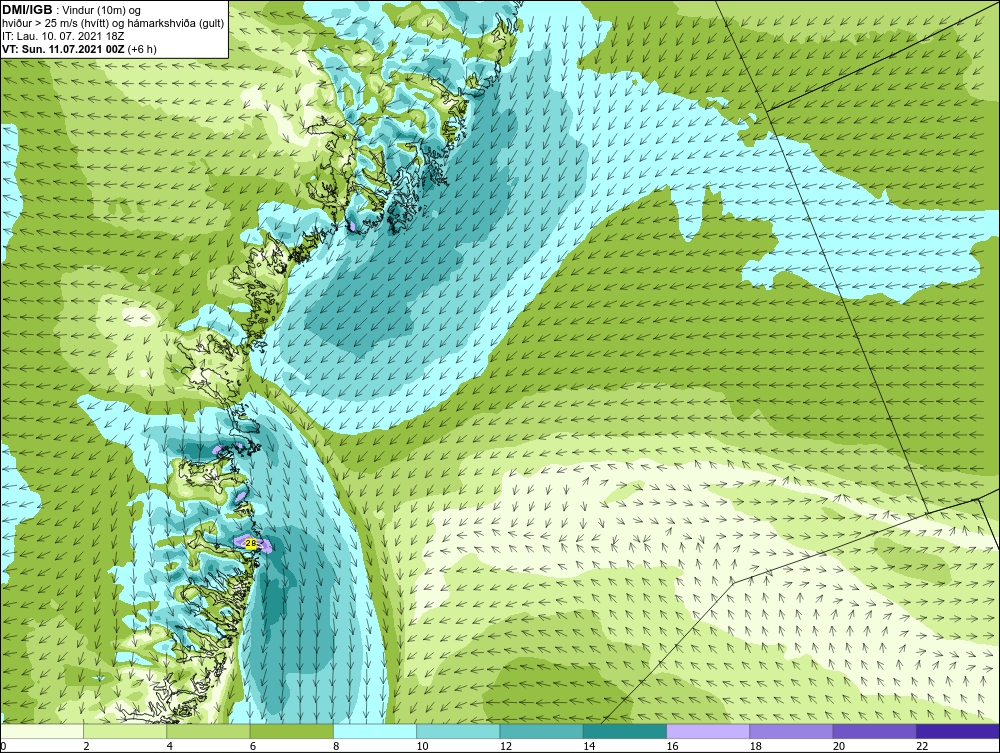The image size is (1000, 753).
Task: Click the 6–8 m/s green legend swatch
Action: [291, 731]
